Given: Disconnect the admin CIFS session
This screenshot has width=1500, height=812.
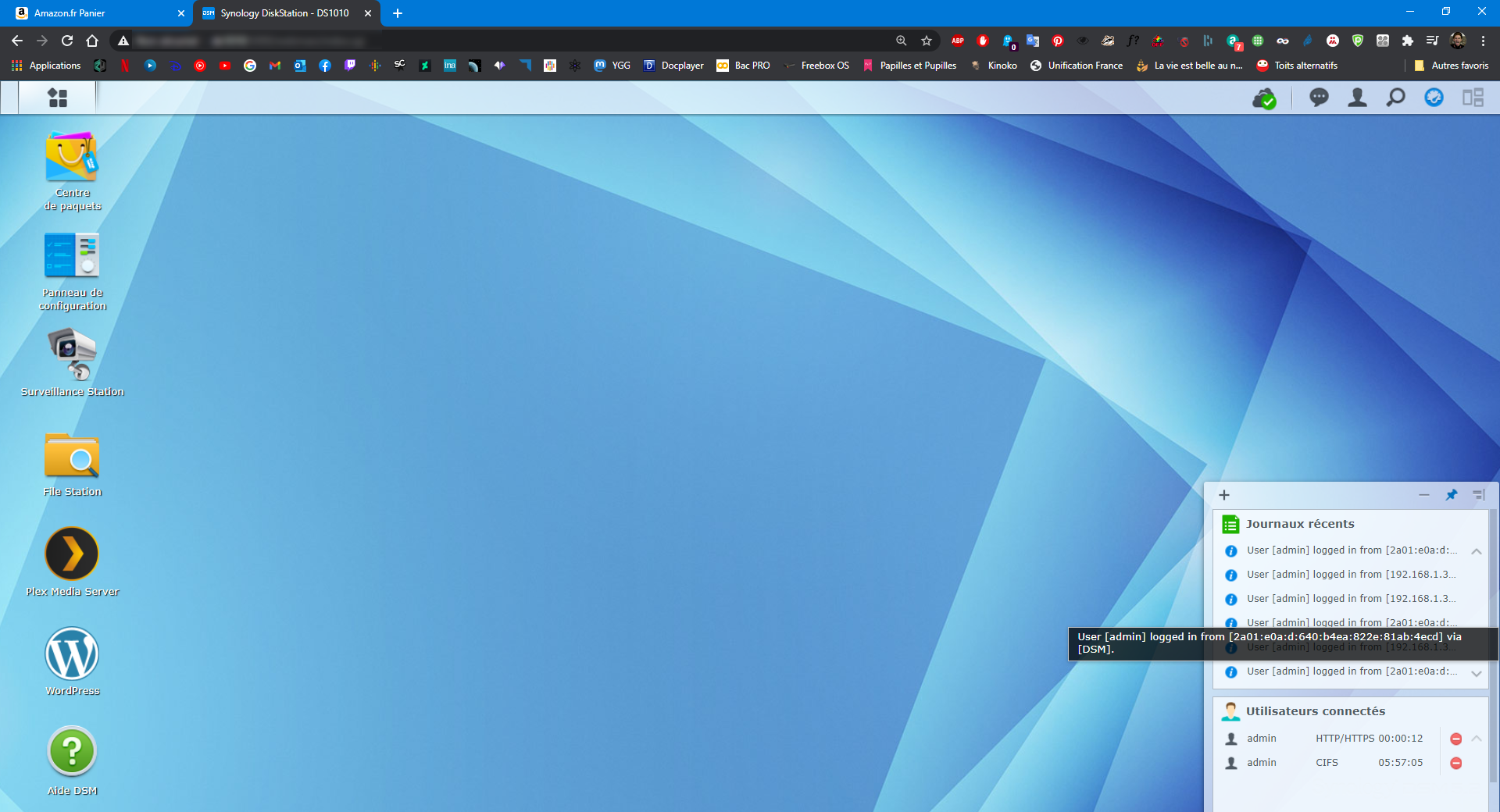Looking at the screenshot, I should click(x=1456, y=763).
